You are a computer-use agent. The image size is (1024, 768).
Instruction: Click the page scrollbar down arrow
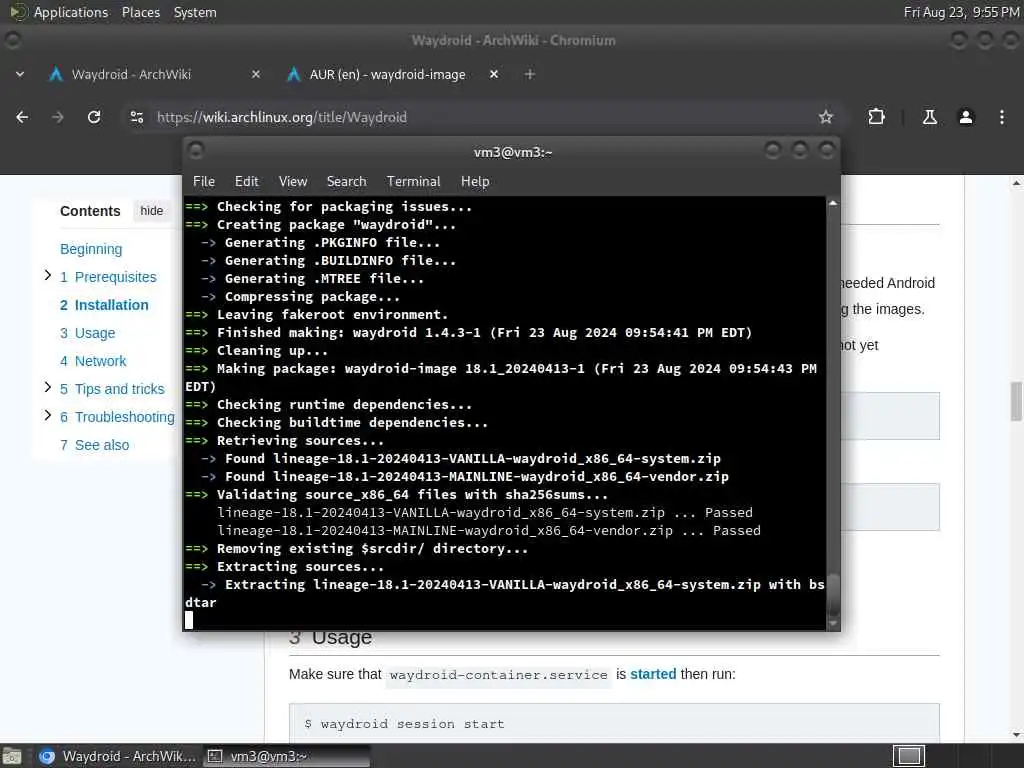pos(1016,735)
